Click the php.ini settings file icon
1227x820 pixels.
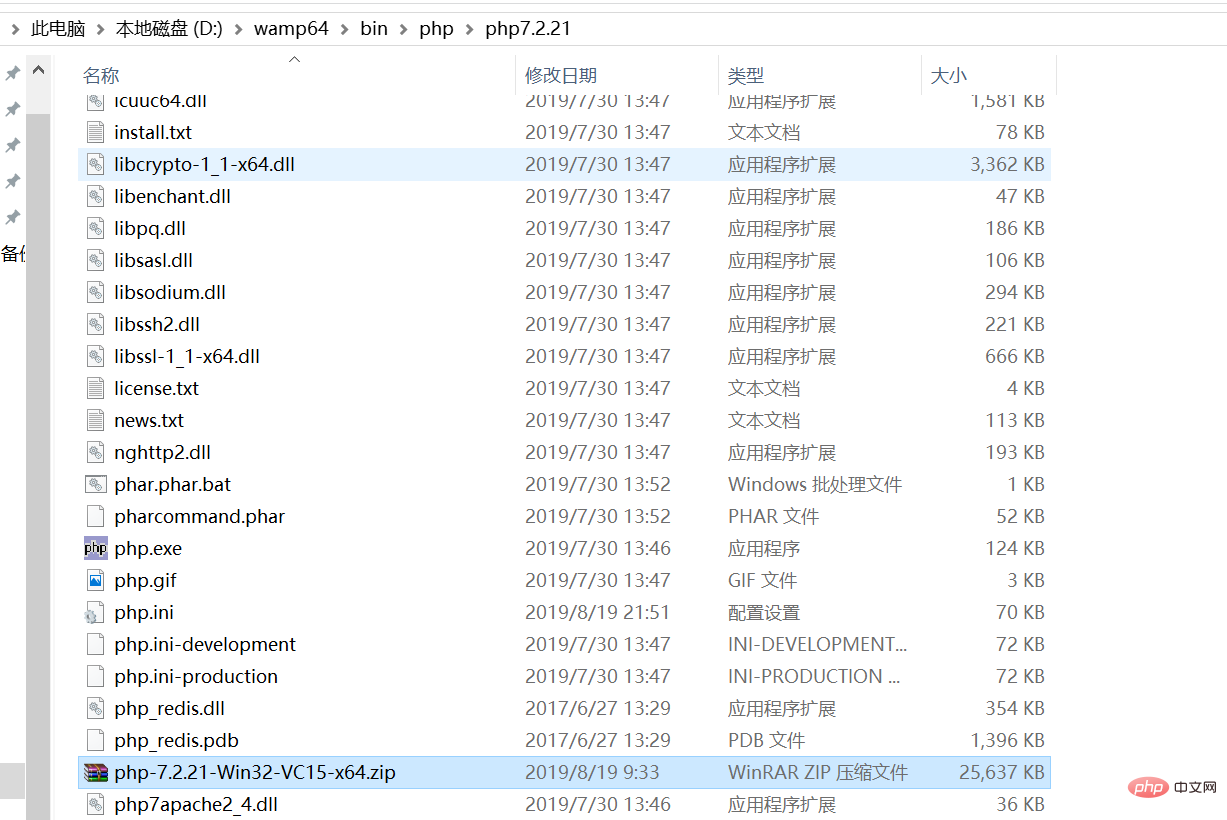(x=95, y=612)
